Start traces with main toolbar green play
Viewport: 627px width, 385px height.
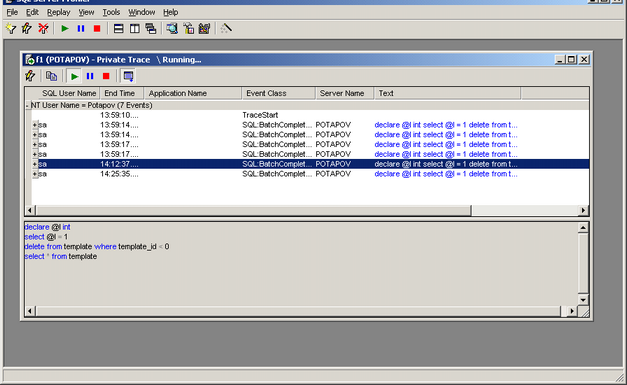pos(65,28)
